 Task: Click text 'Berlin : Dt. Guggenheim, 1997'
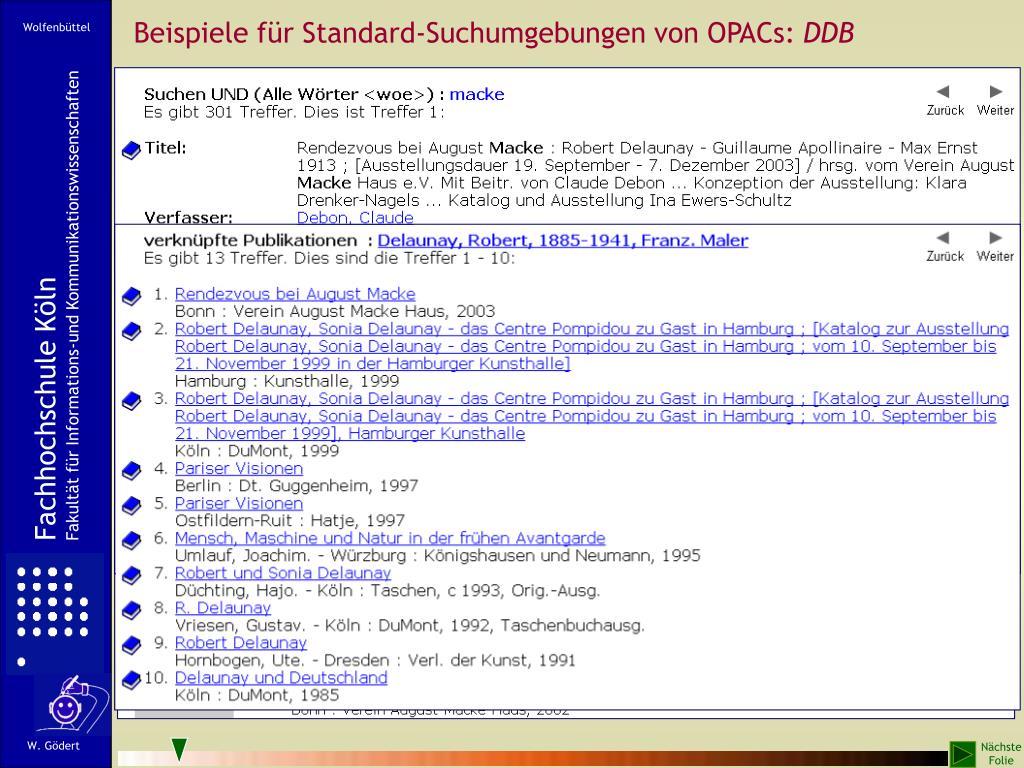tap(296, 485)
